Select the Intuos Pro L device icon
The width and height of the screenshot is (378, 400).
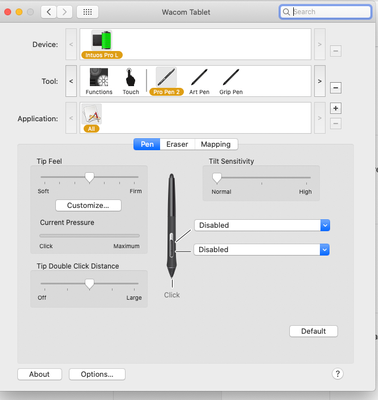pyautogui.click(x=102, y=41)
